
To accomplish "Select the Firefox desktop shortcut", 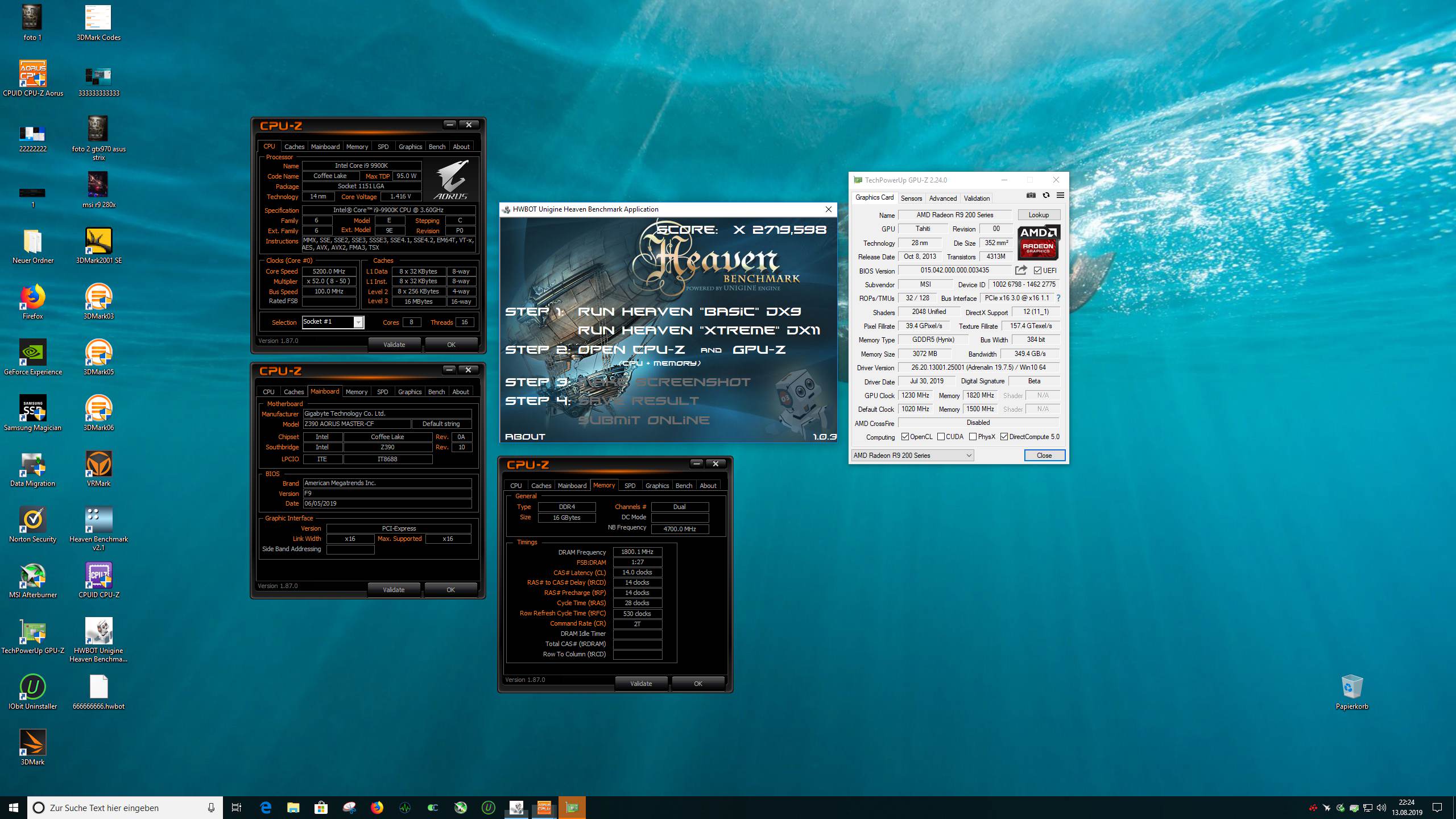I will [x=33, y=301].
